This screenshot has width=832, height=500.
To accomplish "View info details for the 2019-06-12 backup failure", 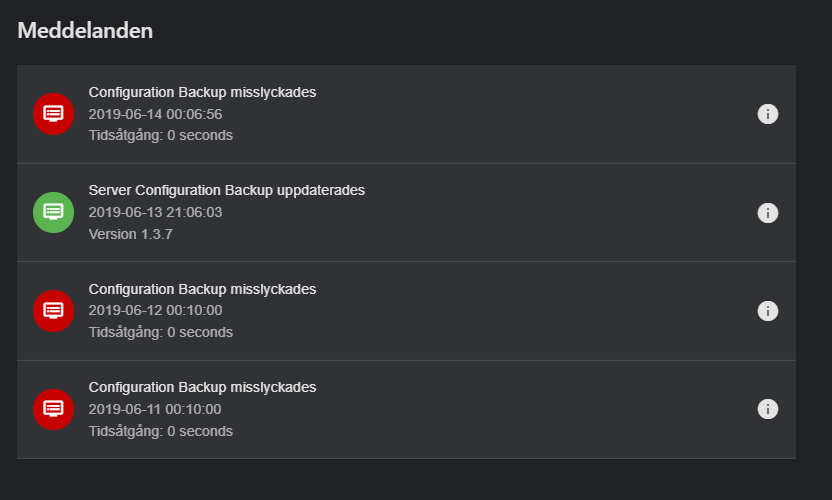I will tap(767, 311).
